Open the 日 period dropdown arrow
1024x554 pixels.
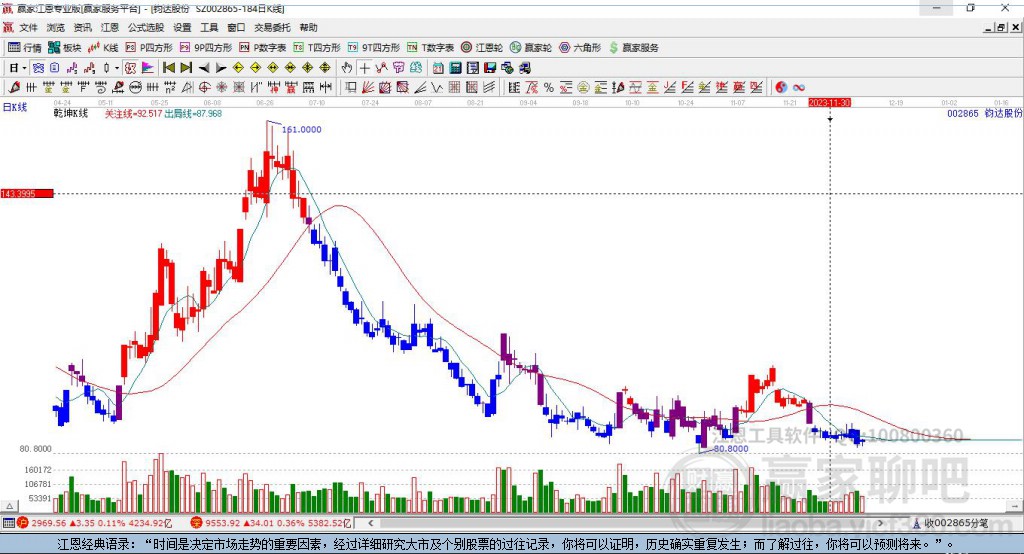(24, 68)
